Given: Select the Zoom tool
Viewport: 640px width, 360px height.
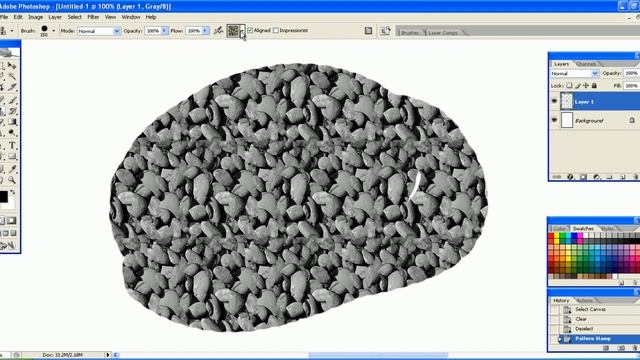Looking at the screenshot, I should (x=12, y=180).
